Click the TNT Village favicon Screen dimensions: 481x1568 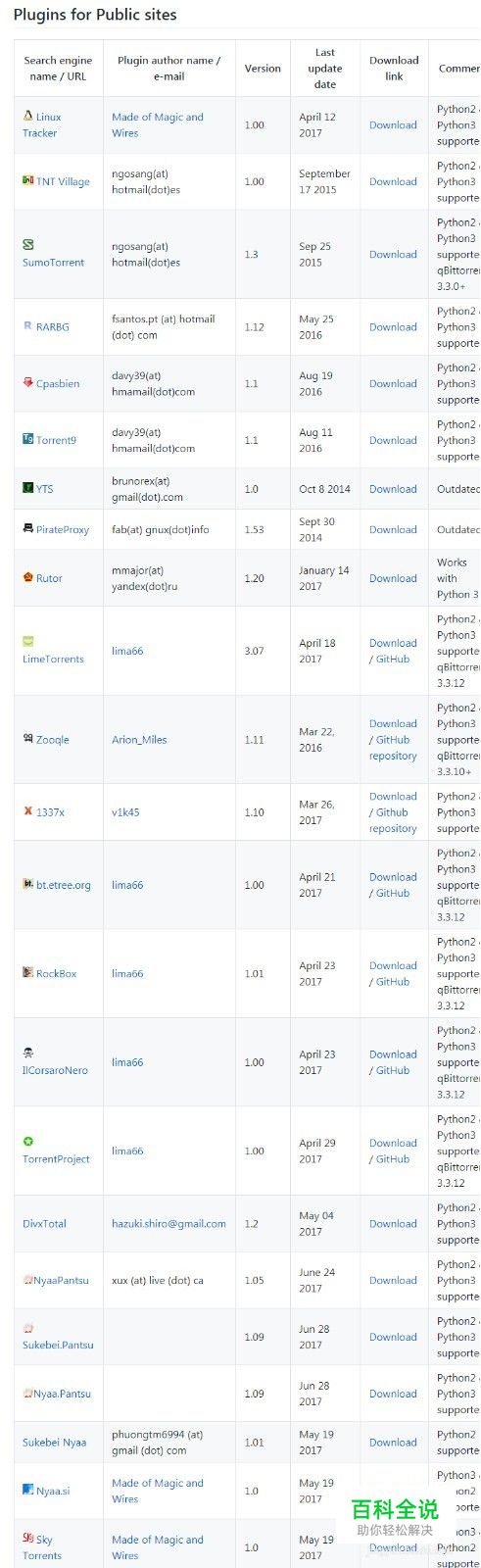coord(28,180)
